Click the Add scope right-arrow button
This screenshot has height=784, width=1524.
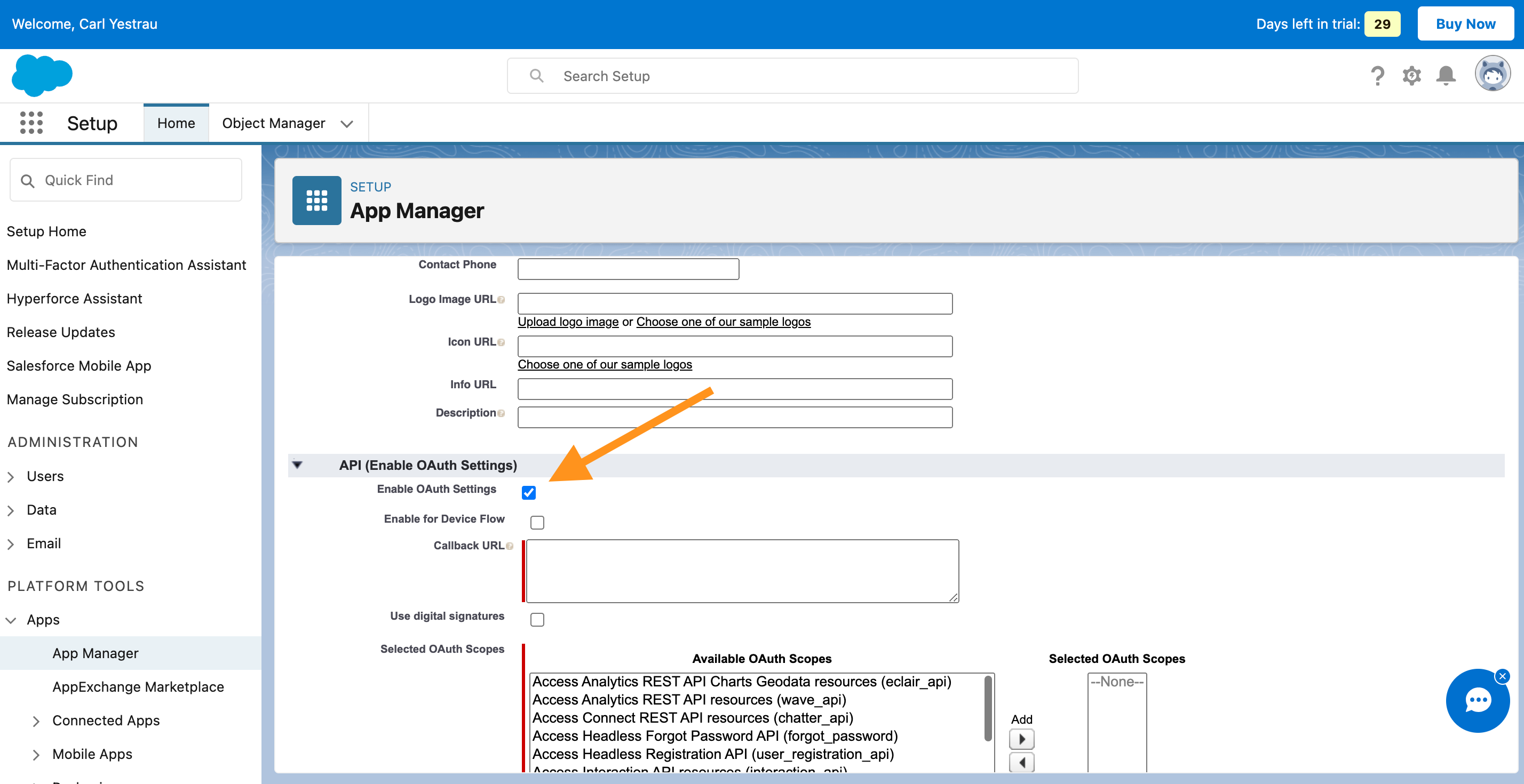point(1021,739)
